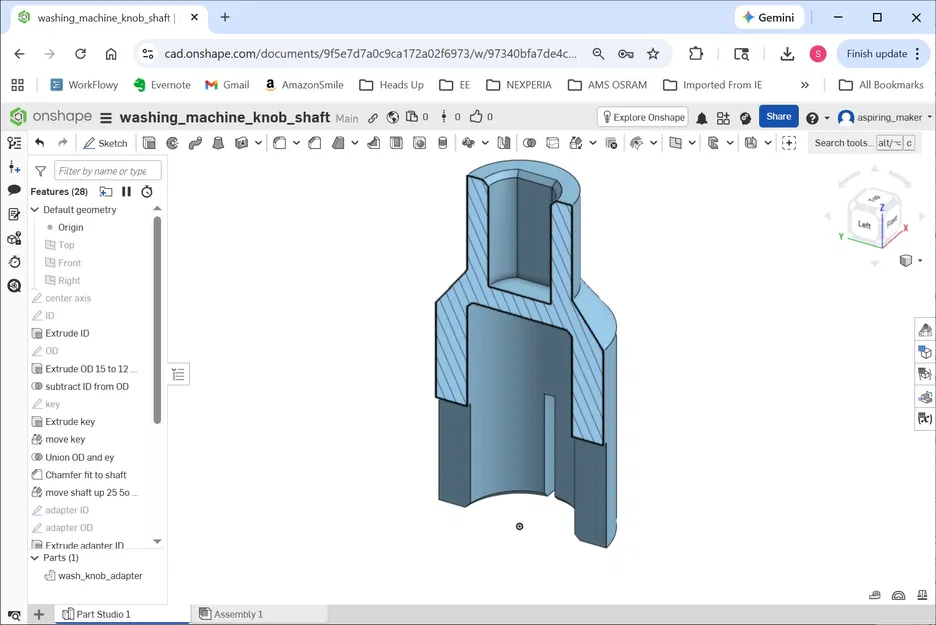Switch to the Assembly 1 tab
The image size is (936, 625).
tap(238, 613)
